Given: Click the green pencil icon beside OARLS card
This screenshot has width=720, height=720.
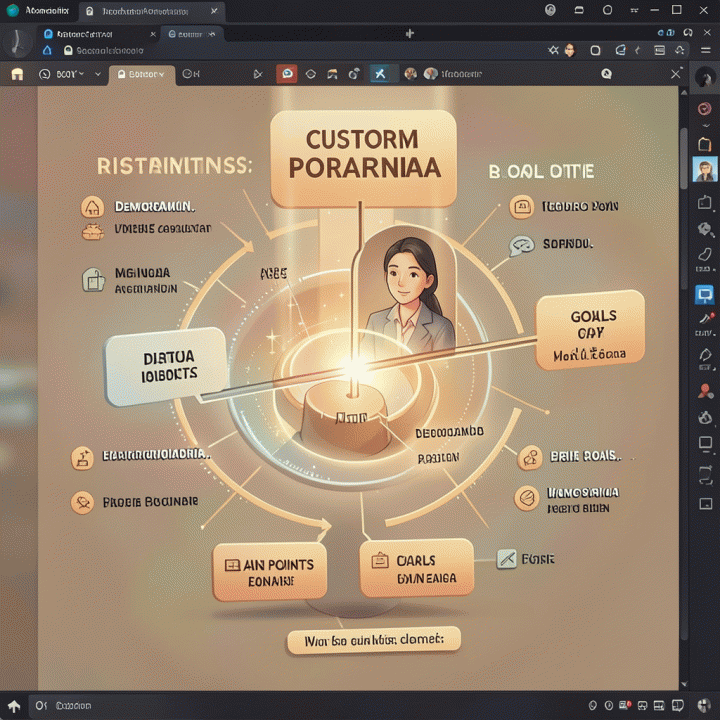Looking at the screenshot, I should pos(506,559).
